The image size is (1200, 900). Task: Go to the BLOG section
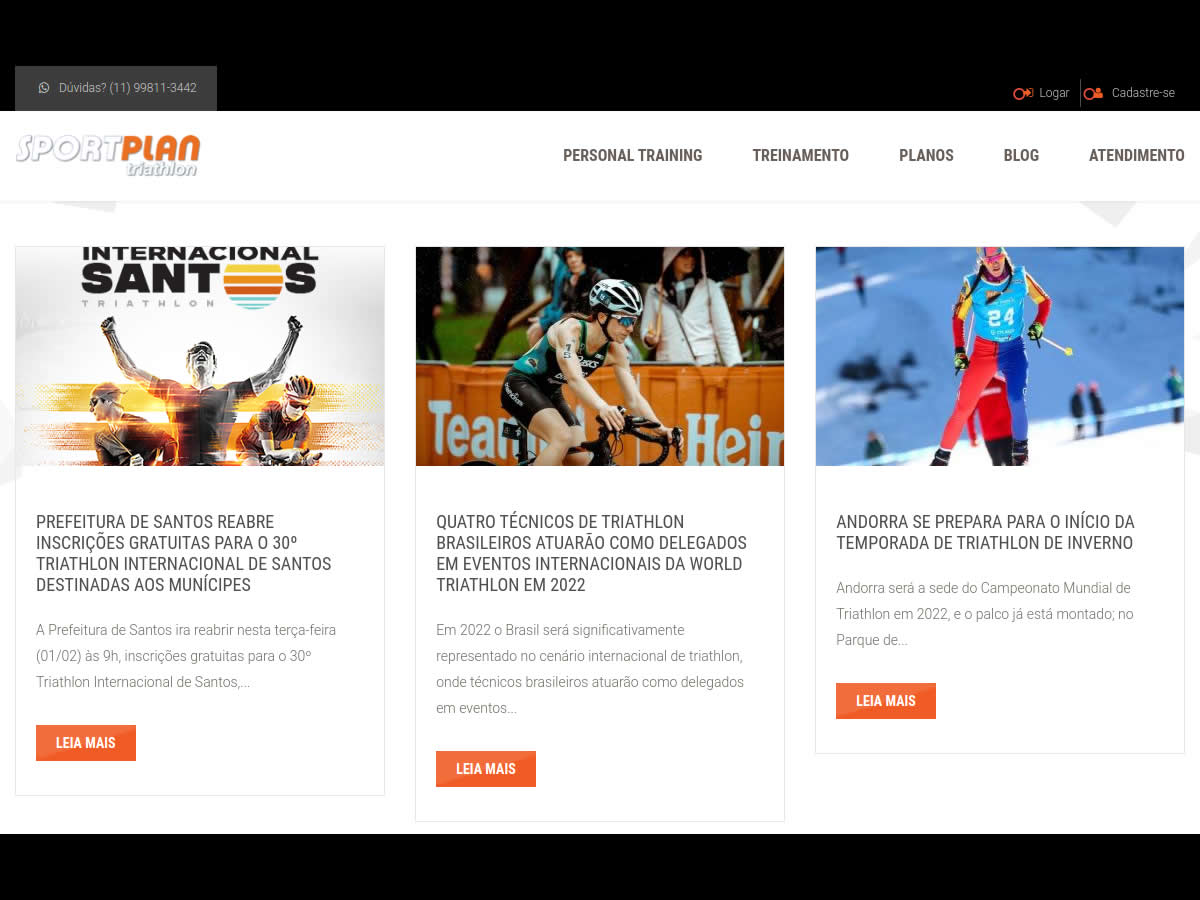click(x=1021, y=155)
